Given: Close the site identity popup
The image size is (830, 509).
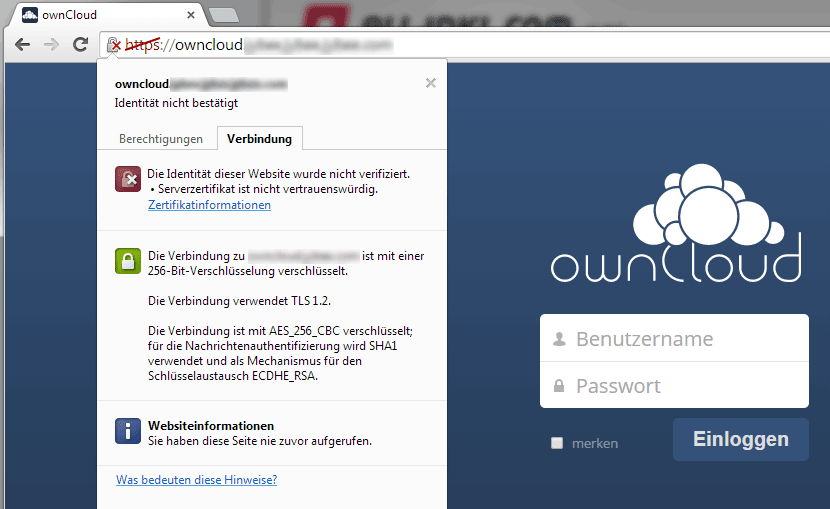Looking at the screenshot, I should (x=431, y=83).
